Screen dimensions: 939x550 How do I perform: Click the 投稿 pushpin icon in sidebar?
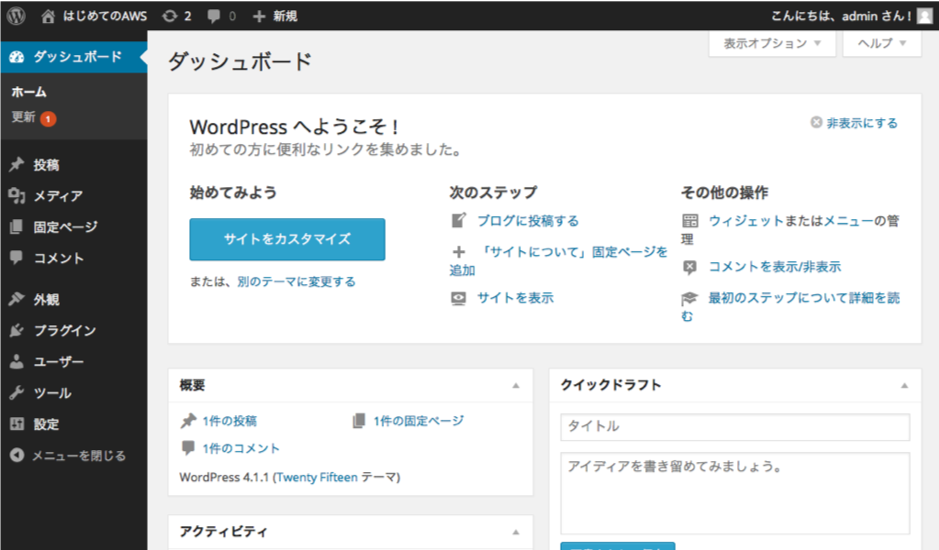click(17, 164)
